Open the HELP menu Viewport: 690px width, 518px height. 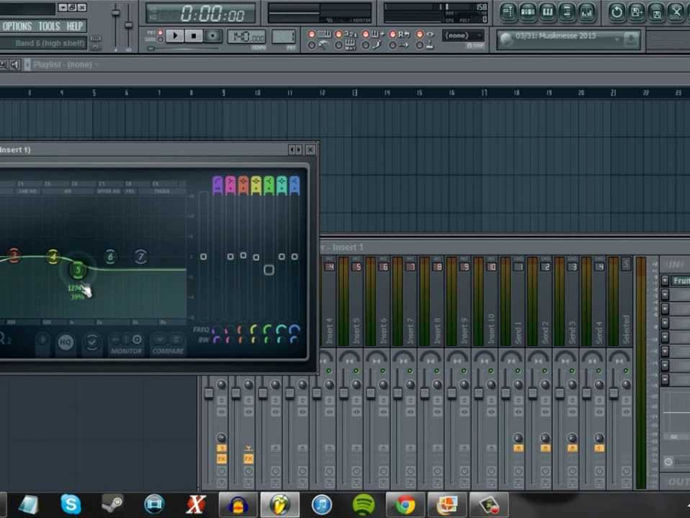pyautogui.click(x=74, y=26)
